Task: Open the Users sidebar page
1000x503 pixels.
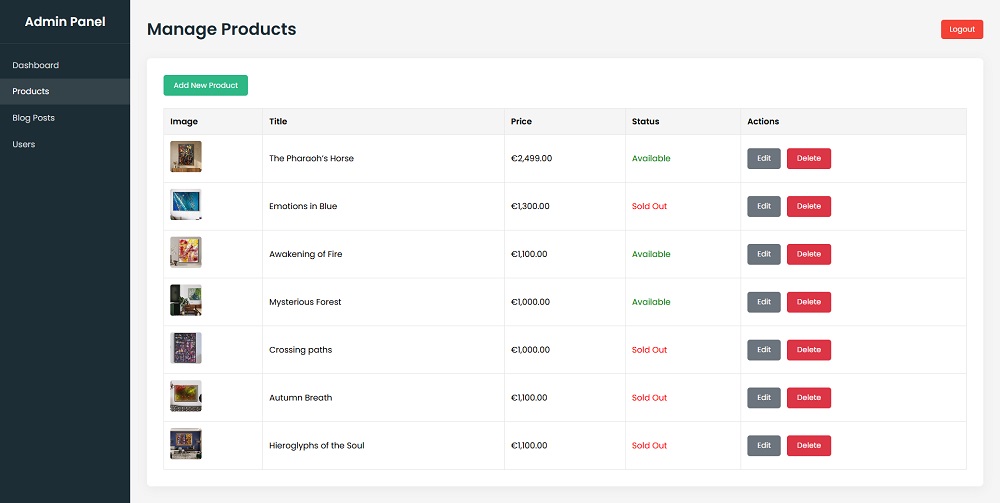Action: pyautogui.click(x=24, y=144)
